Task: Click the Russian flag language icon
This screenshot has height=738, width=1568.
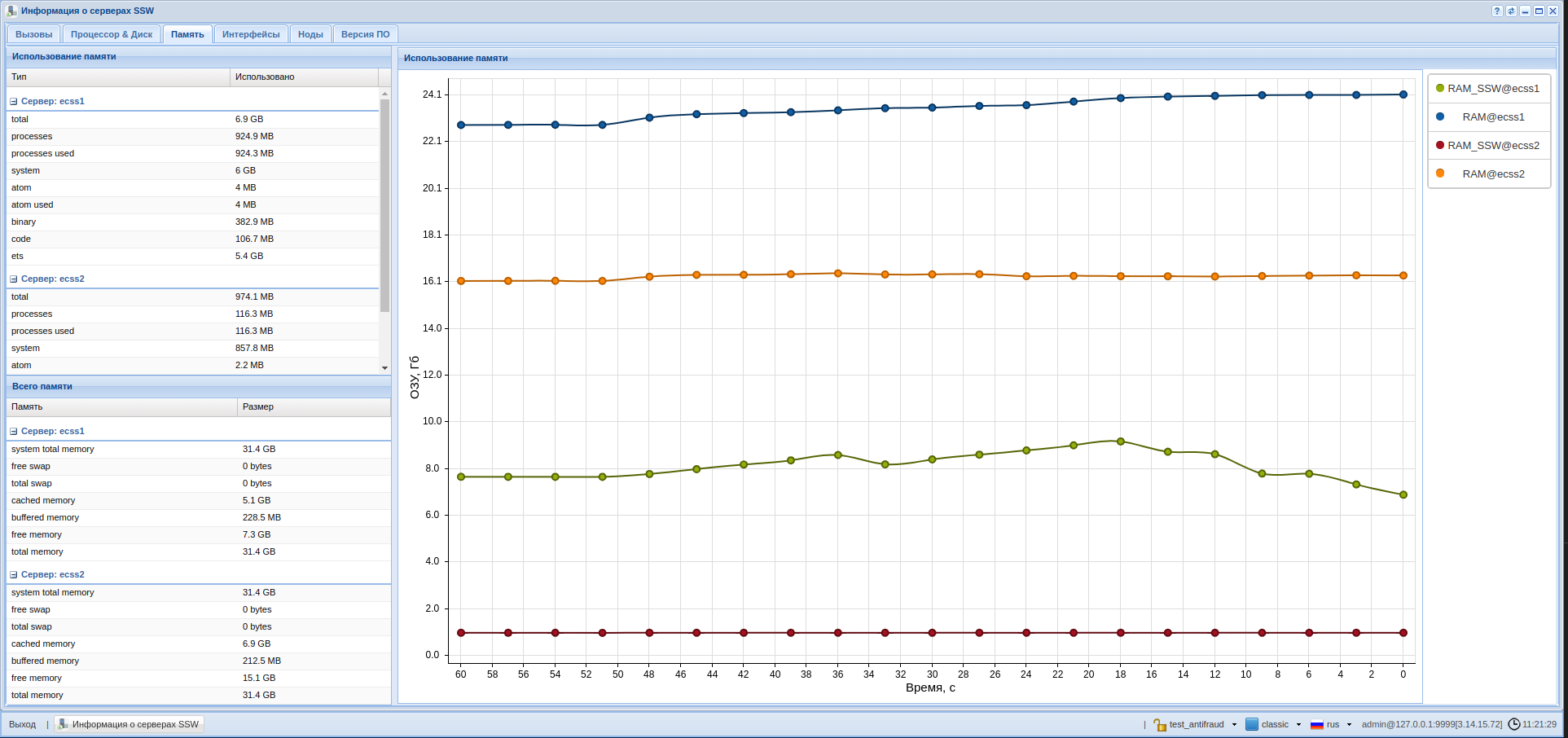Action: point(1316,724)
